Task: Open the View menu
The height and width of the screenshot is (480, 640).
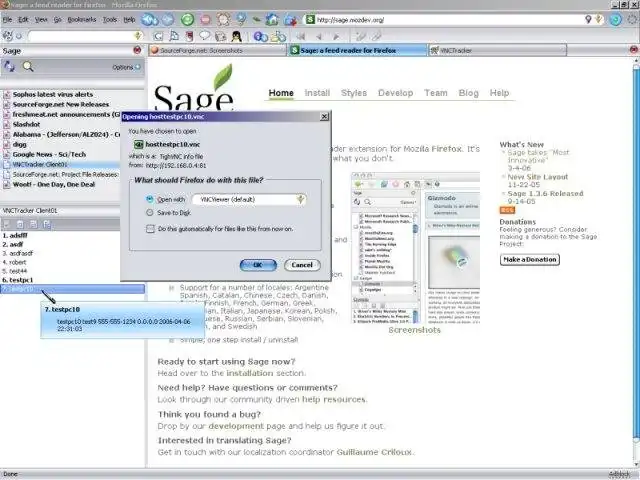Action: [41, 19]
